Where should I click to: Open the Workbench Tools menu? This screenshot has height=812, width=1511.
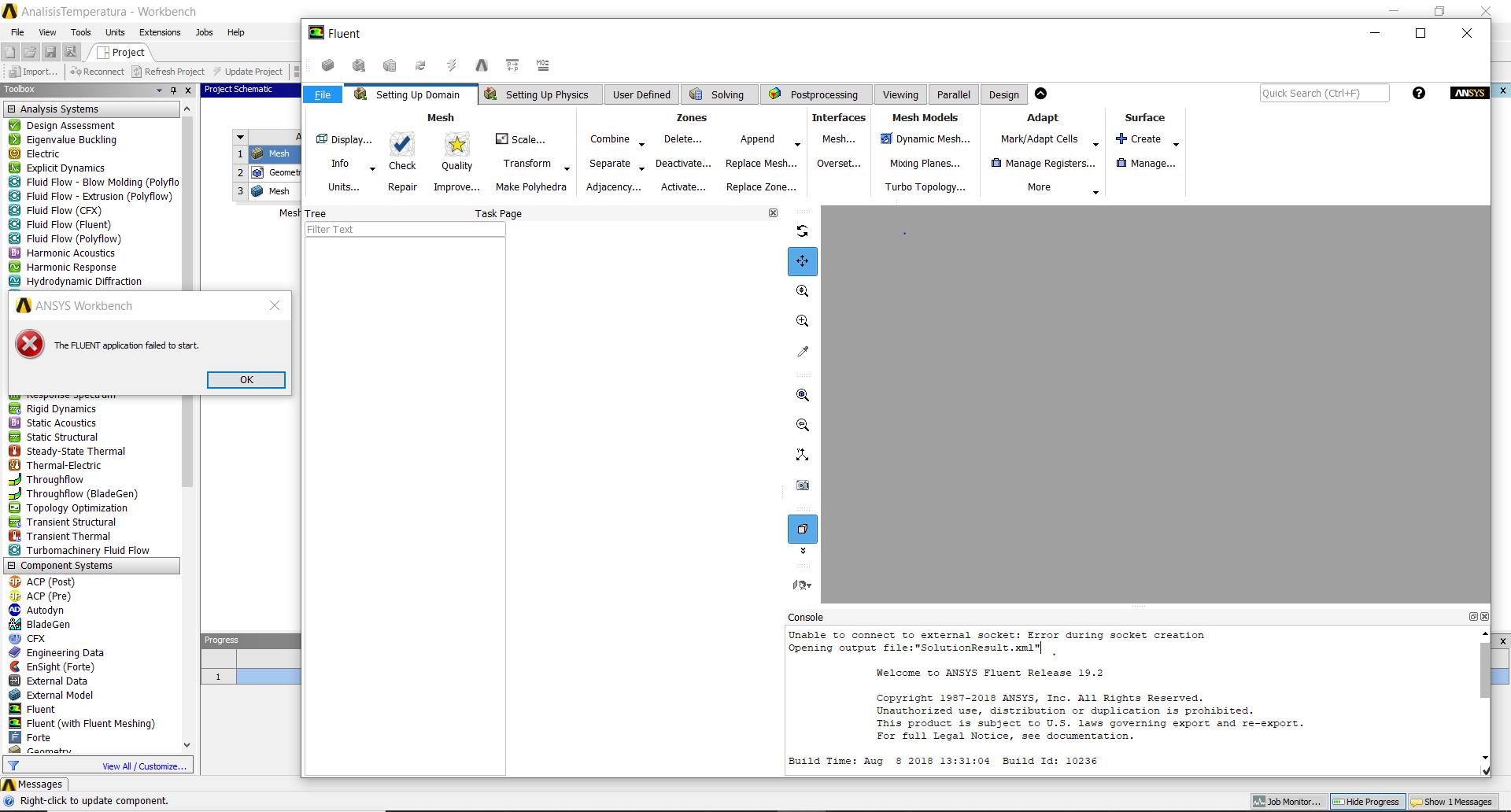point(81,32)
